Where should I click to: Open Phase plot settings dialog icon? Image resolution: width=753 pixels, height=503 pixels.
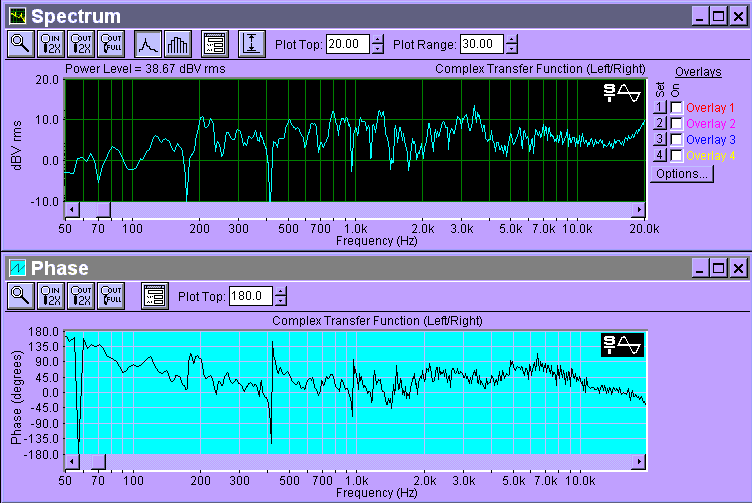click(x=154, y=295)
